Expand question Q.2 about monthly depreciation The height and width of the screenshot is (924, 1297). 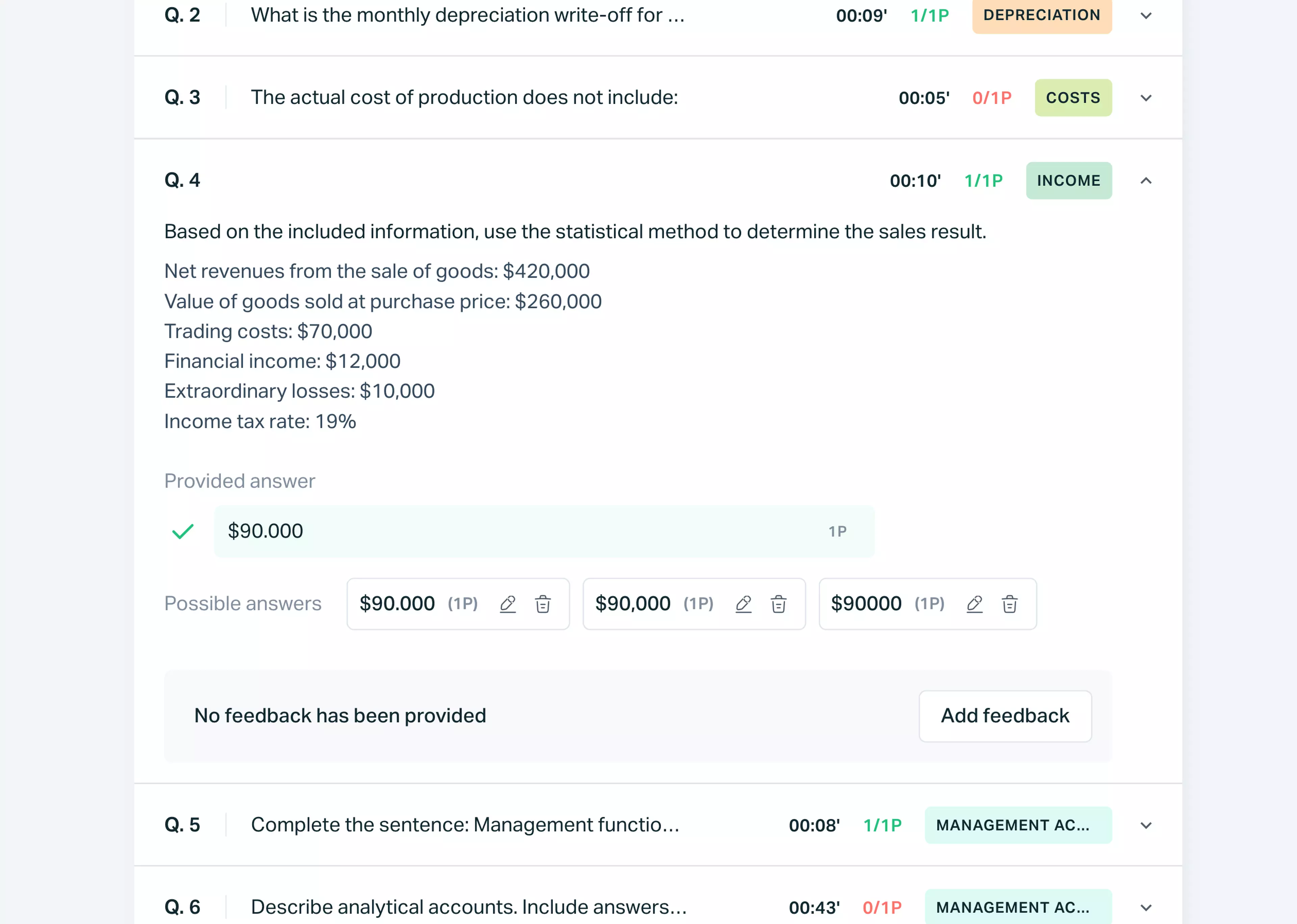[x=1146, y=16]
